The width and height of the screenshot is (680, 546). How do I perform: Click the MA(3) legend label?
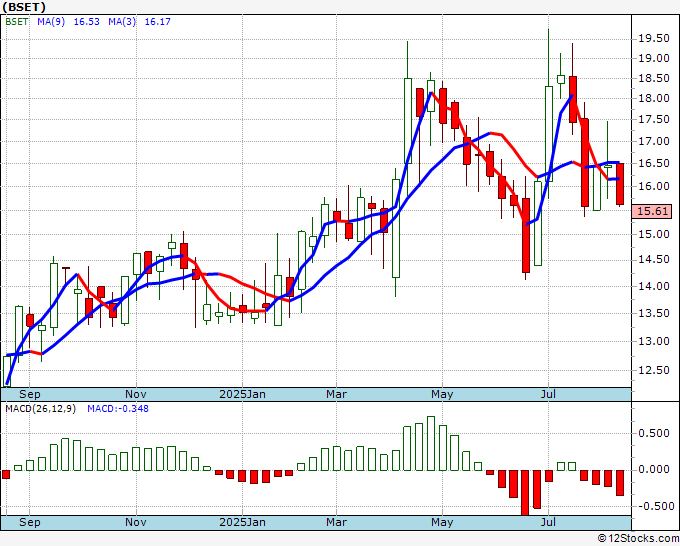(122, 22)
